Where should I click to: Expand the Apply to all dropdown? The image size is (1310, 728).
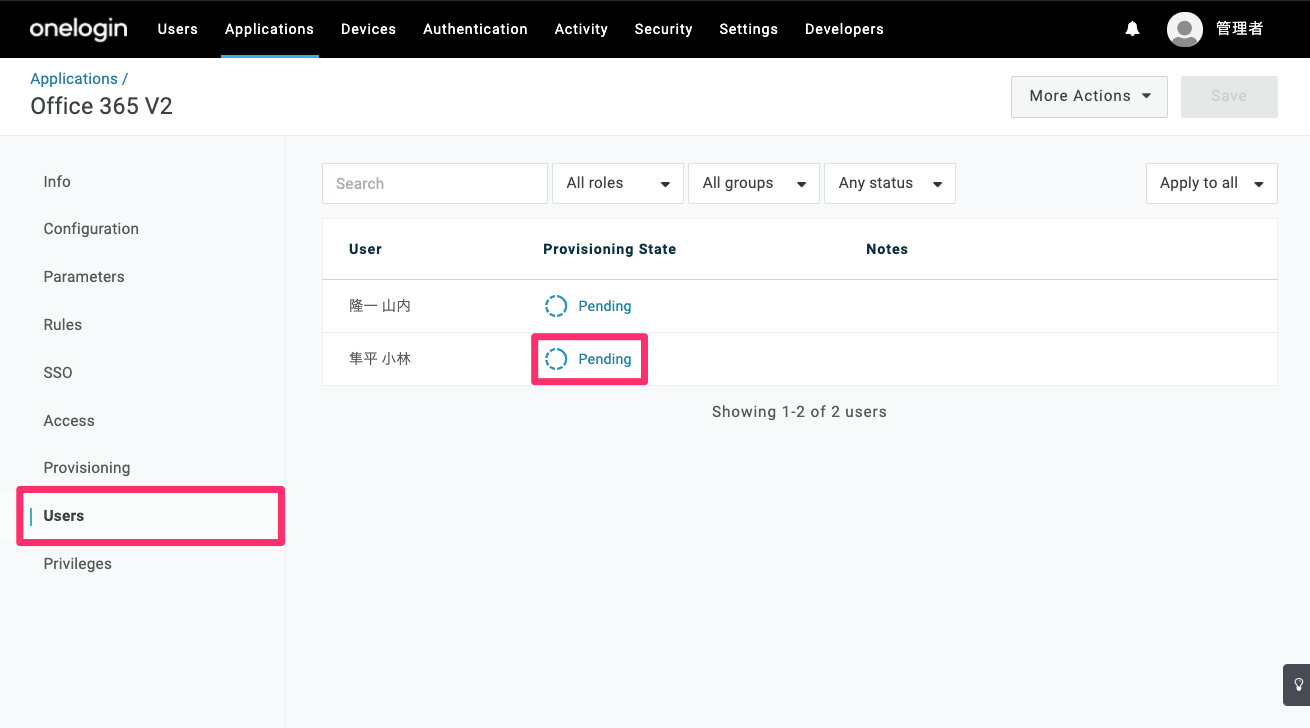1212,184
